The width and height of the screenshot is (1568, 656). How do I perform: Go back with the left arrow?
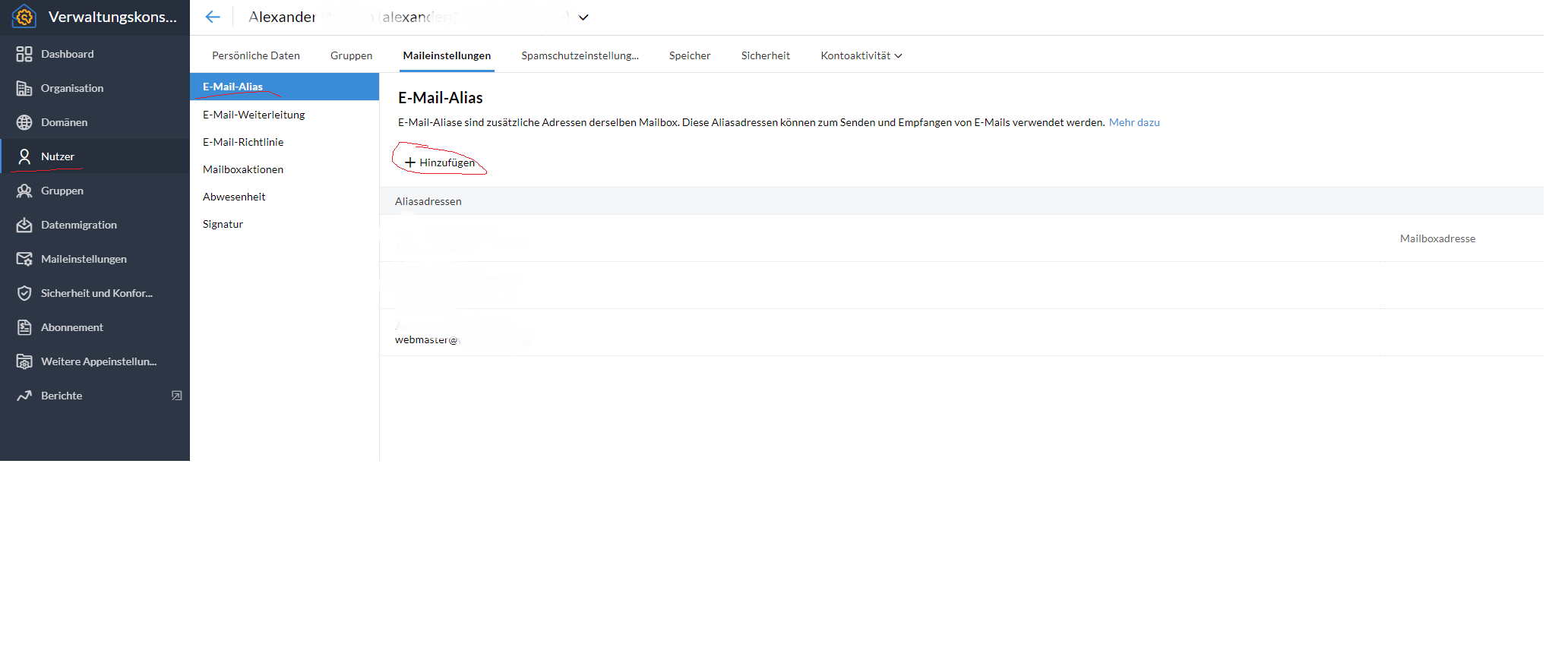[x=213, y=17]
